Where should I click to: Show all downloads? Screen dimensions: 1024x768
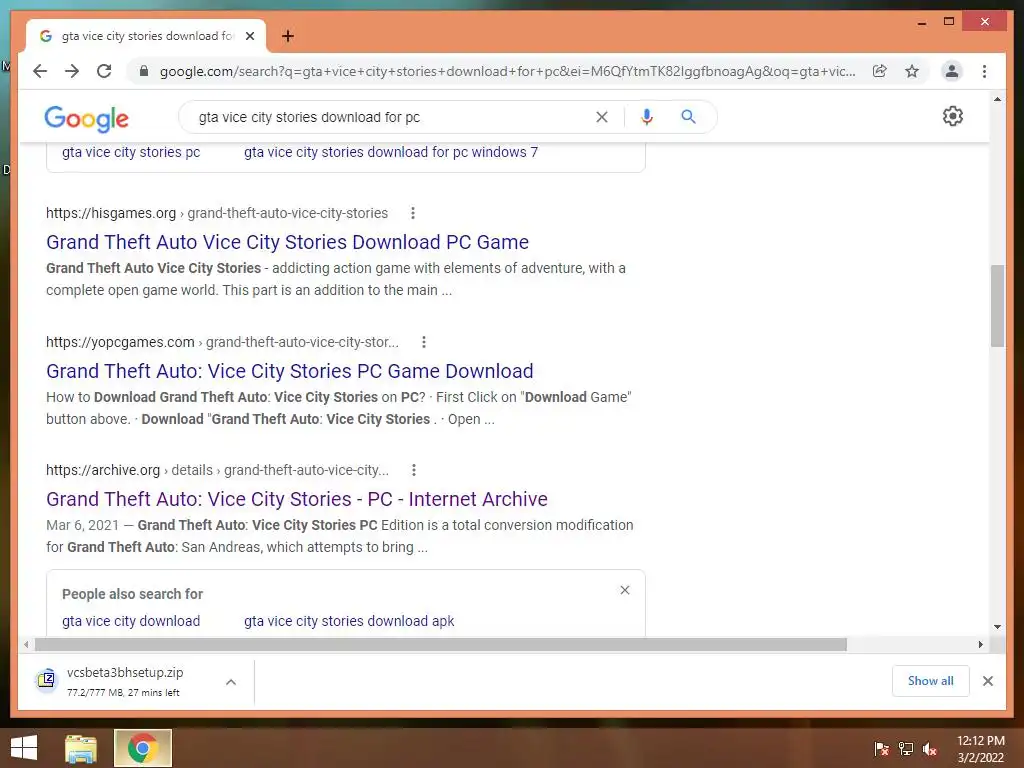pos(931,681)
